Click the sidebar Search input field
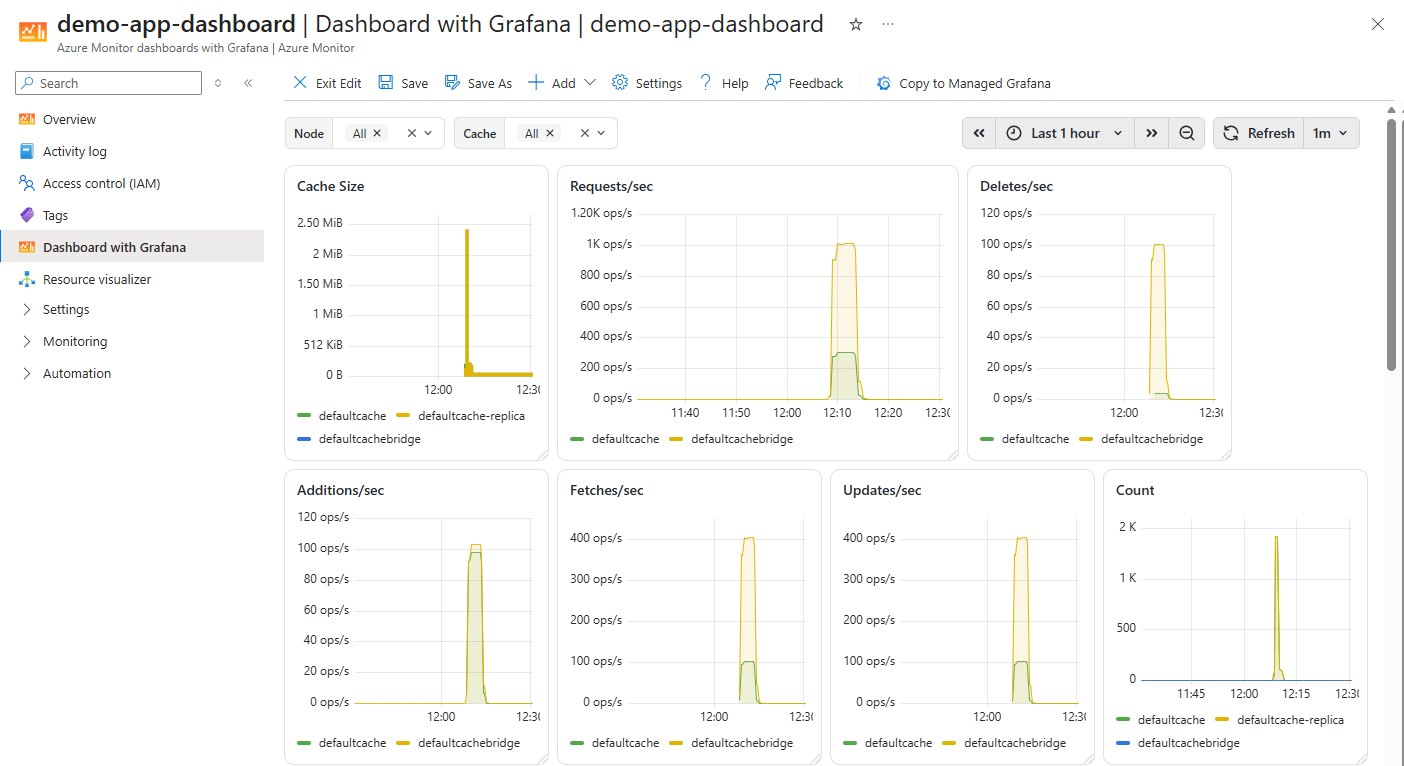Image resolution: width=1404 pixels, height=766 pixels. pos(109,83)
